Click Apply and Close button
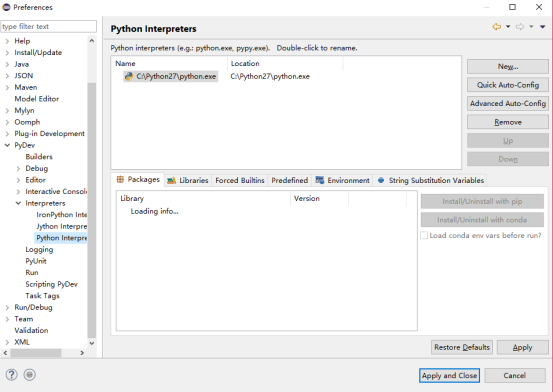The height and width of the screenshot is (392, 553). point(449,375)
